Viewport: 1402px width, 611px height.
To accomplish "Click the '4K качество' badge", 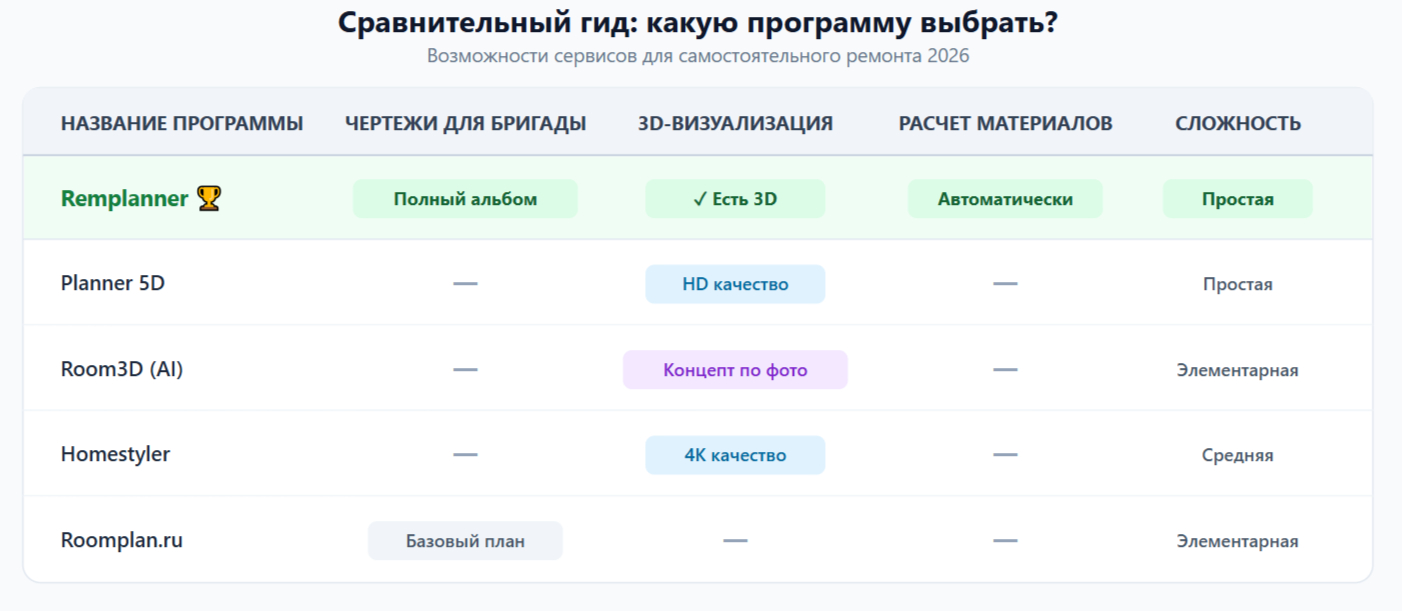I will pyautogui.click(x=735, y=455).
